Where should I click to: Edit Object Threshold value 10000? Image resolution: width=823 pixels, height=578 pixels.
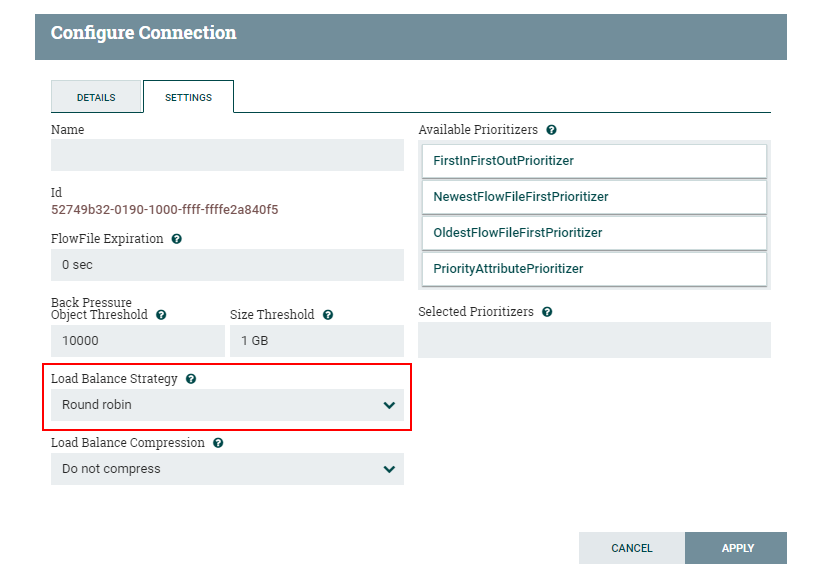pyautogui.click(x=138, y=341)
